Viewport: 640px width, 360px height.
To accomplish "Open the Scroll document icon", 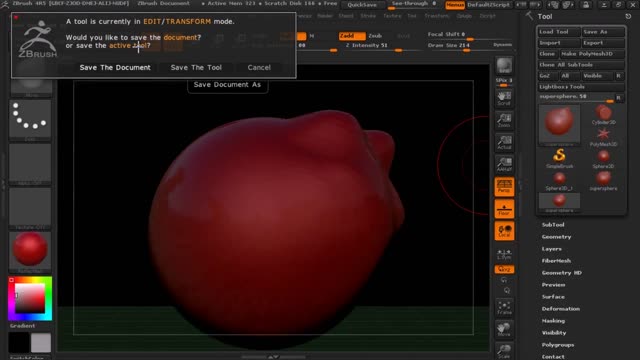I will click(504, 98).
